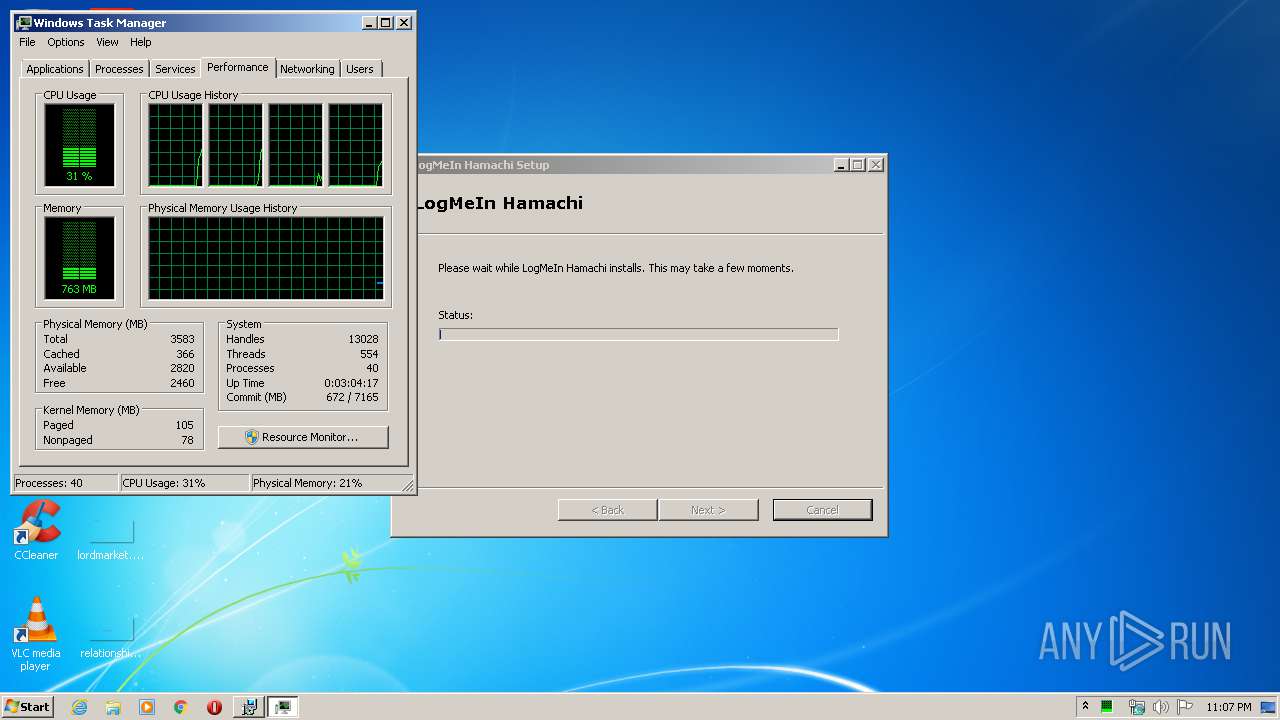Click the Handles value 13028
Viewport: 1280px width, 720px height.
click(x=363, y=339)
